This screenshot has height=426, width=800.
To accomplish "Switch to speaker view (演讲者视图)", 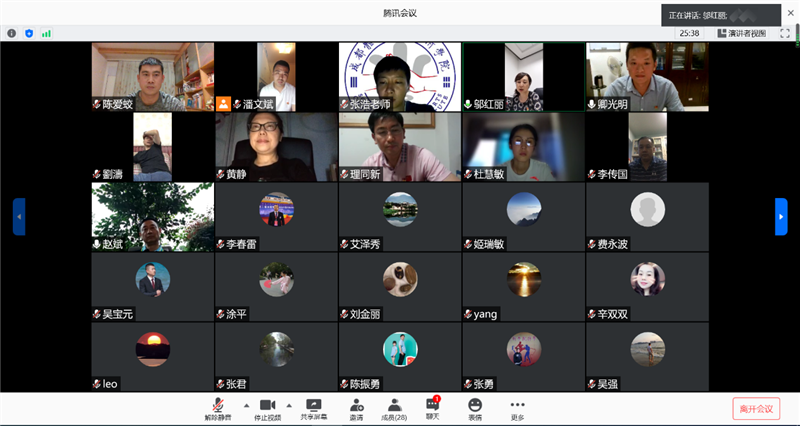I will tap(741, 33).
